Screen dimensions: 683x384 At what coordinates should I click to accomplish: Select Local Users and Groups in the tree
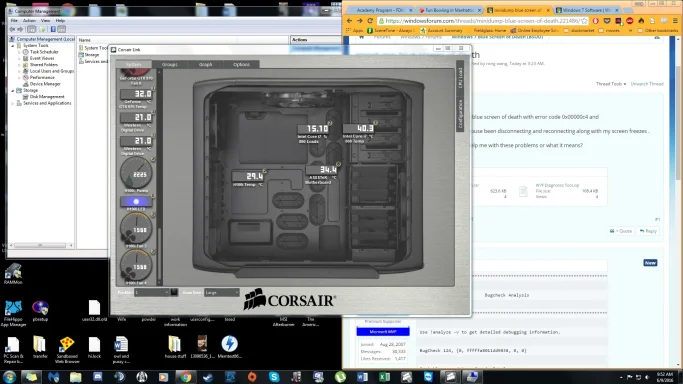pos(52,71)
